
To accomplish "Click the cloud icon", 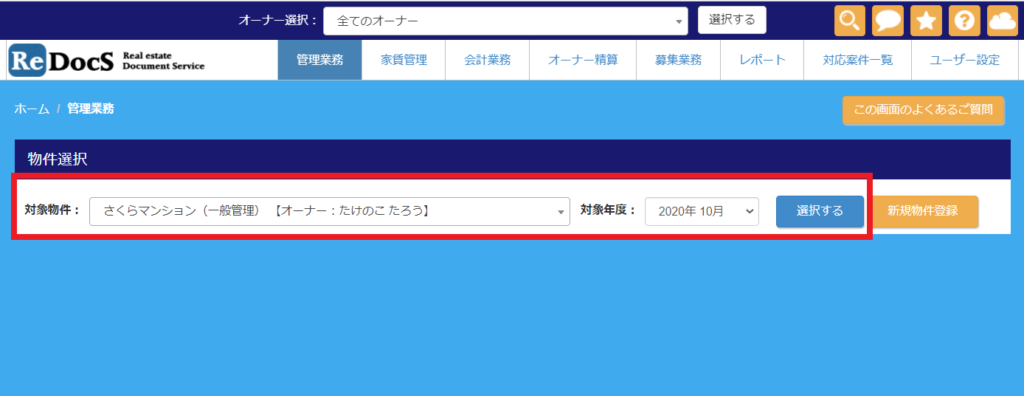I will (1002, 21).
